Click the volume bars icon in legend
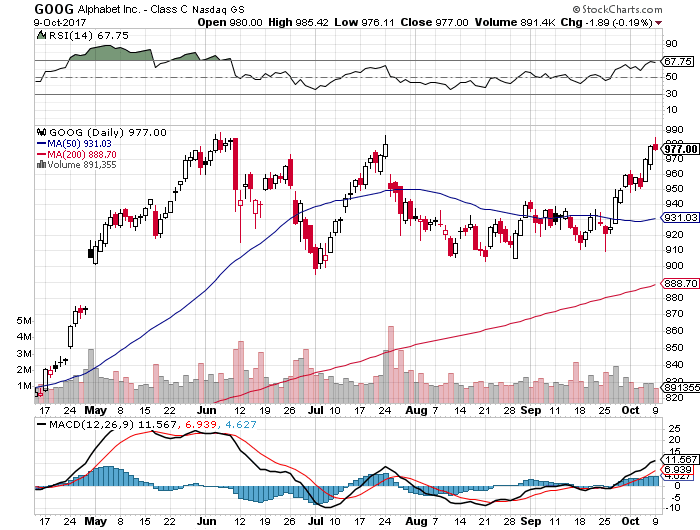This screenshot has height=530, width=700. (x=42, y=164)
